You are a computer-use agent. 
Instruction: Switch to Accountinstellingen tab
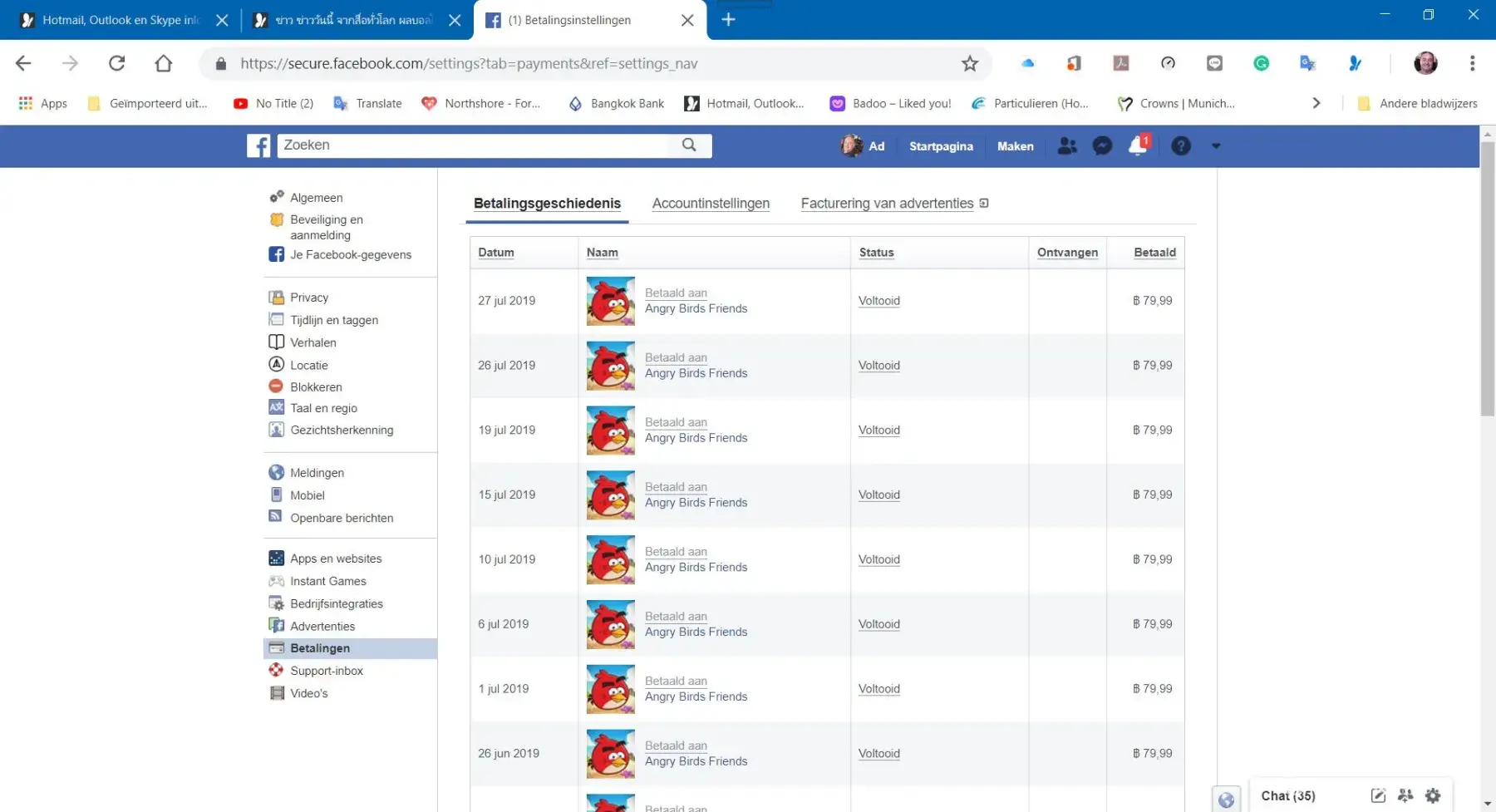[x=711, y=204]
